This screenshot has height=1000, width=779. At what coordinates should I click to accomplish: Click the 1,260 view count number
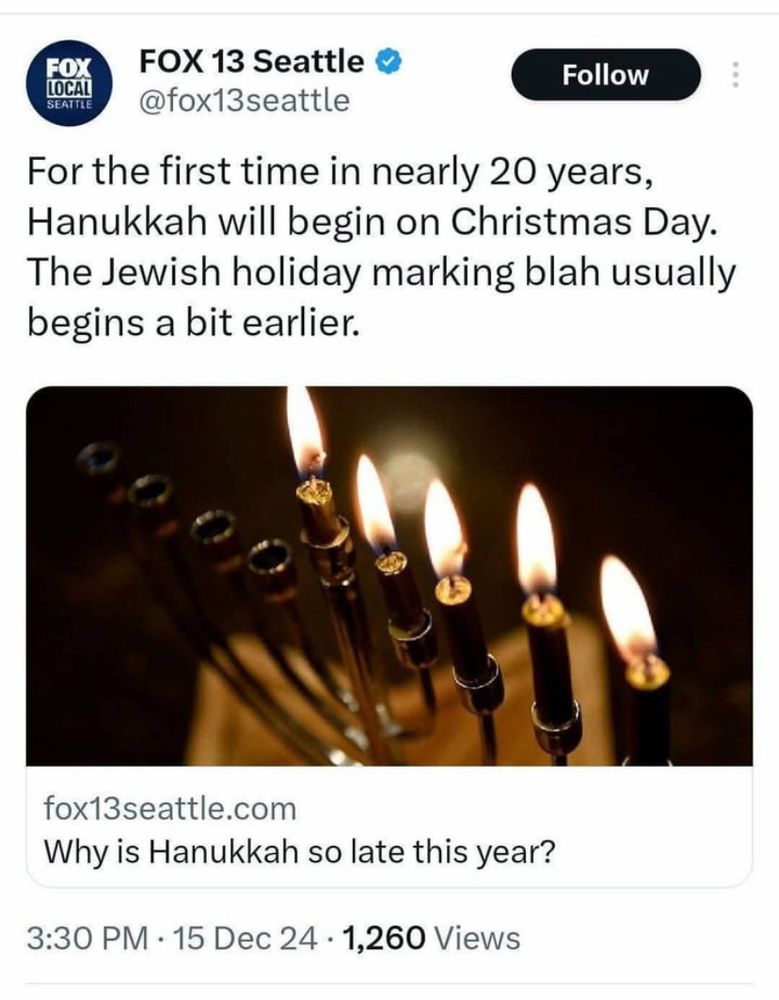(383, 938)
